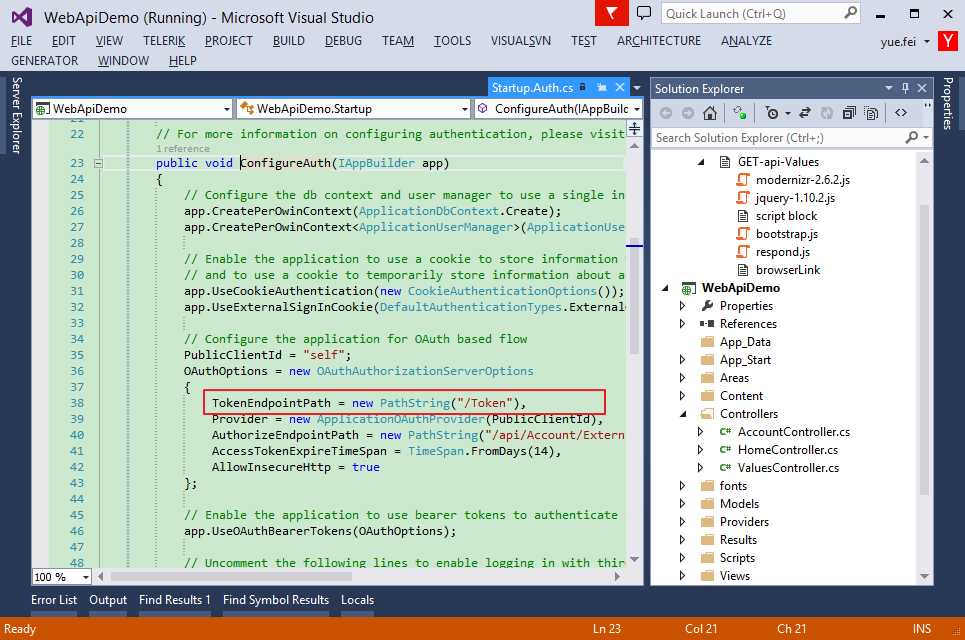Switch to the Output tab

coord(108,600)
